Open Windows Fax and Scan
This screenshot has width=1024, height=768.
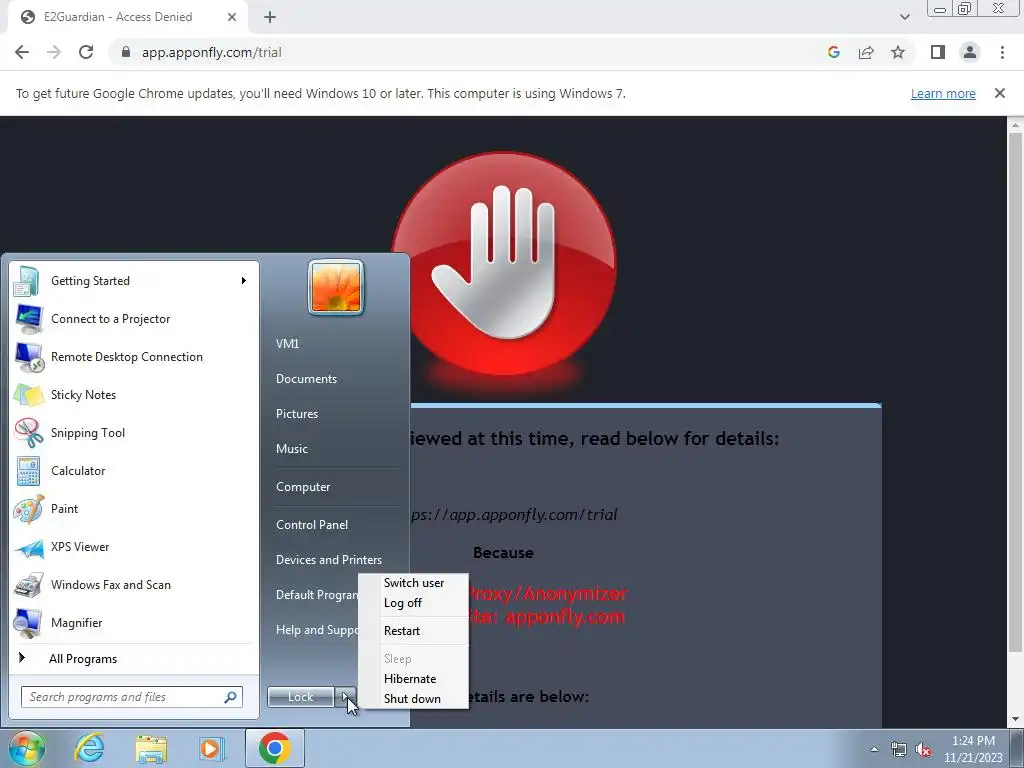(134, 584)
